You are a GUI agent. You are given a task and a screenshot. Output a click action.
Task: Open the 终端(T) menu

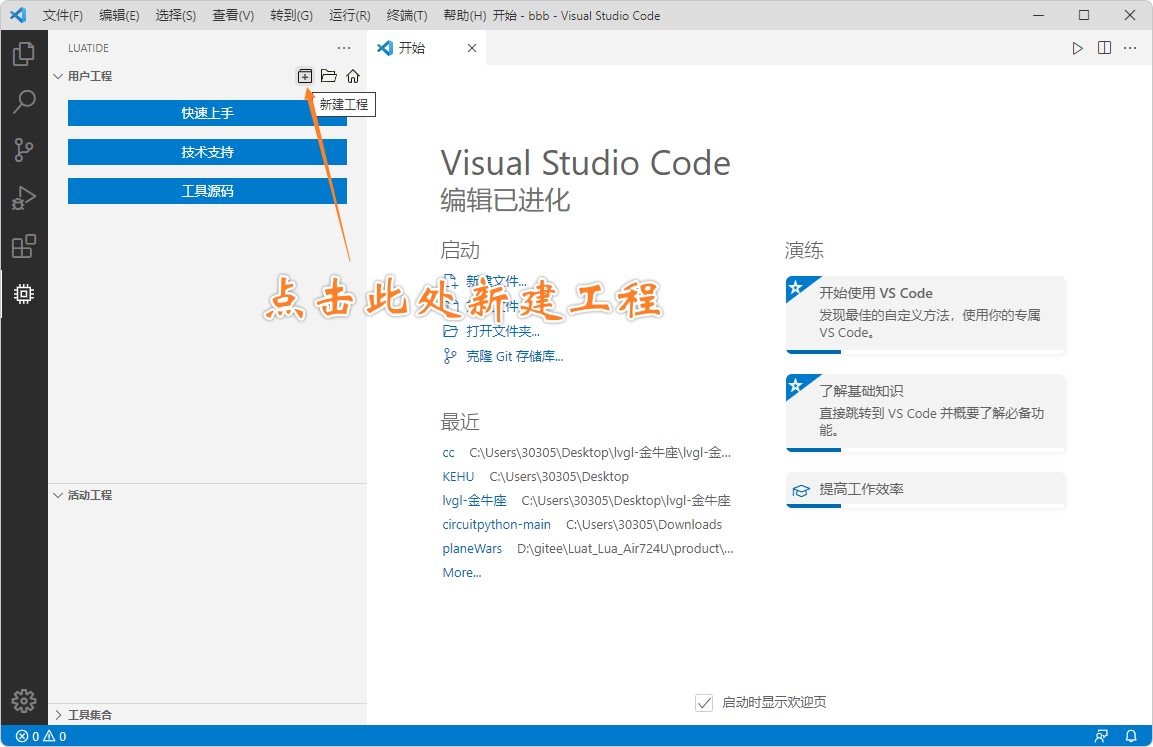coord(407,15)
